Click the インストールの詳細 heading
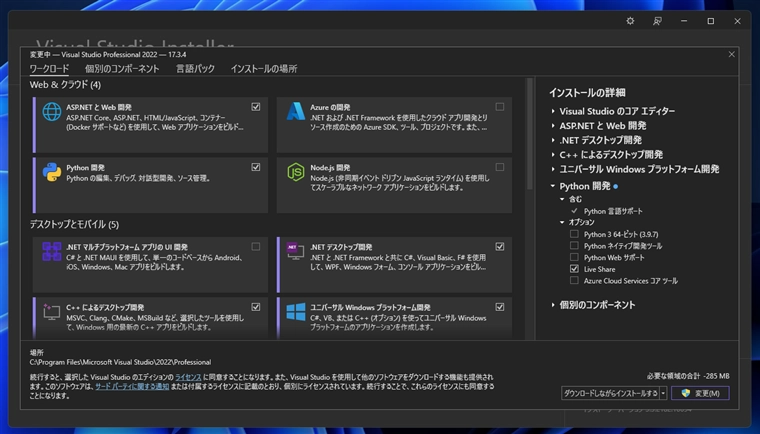 tap(587, 93)
